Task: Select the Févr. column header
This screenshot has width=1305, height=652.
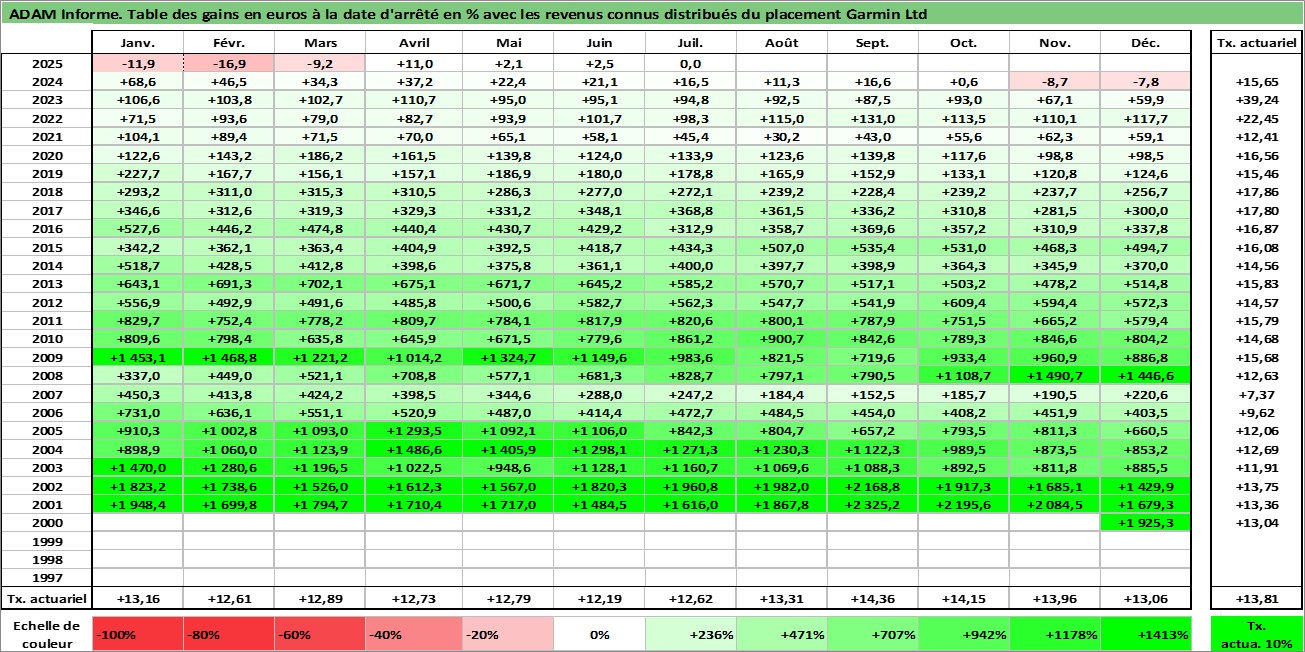Action: pyautogui.click(x=229, y=43)
